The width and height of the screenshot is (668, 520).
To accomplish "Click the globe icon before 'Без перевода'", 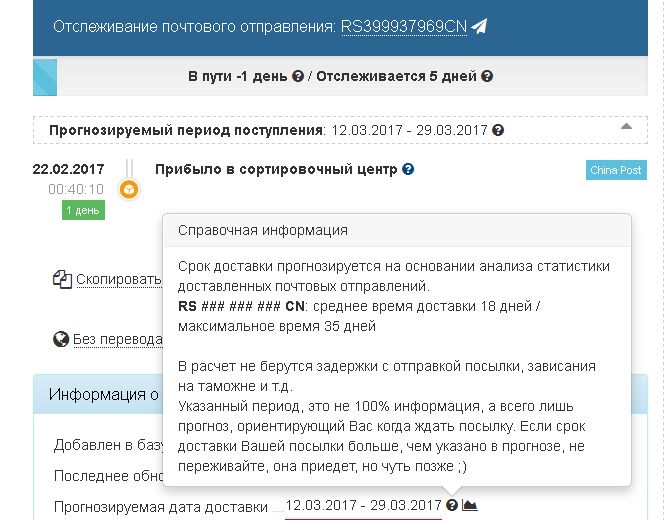I will [x=62, y=339].
